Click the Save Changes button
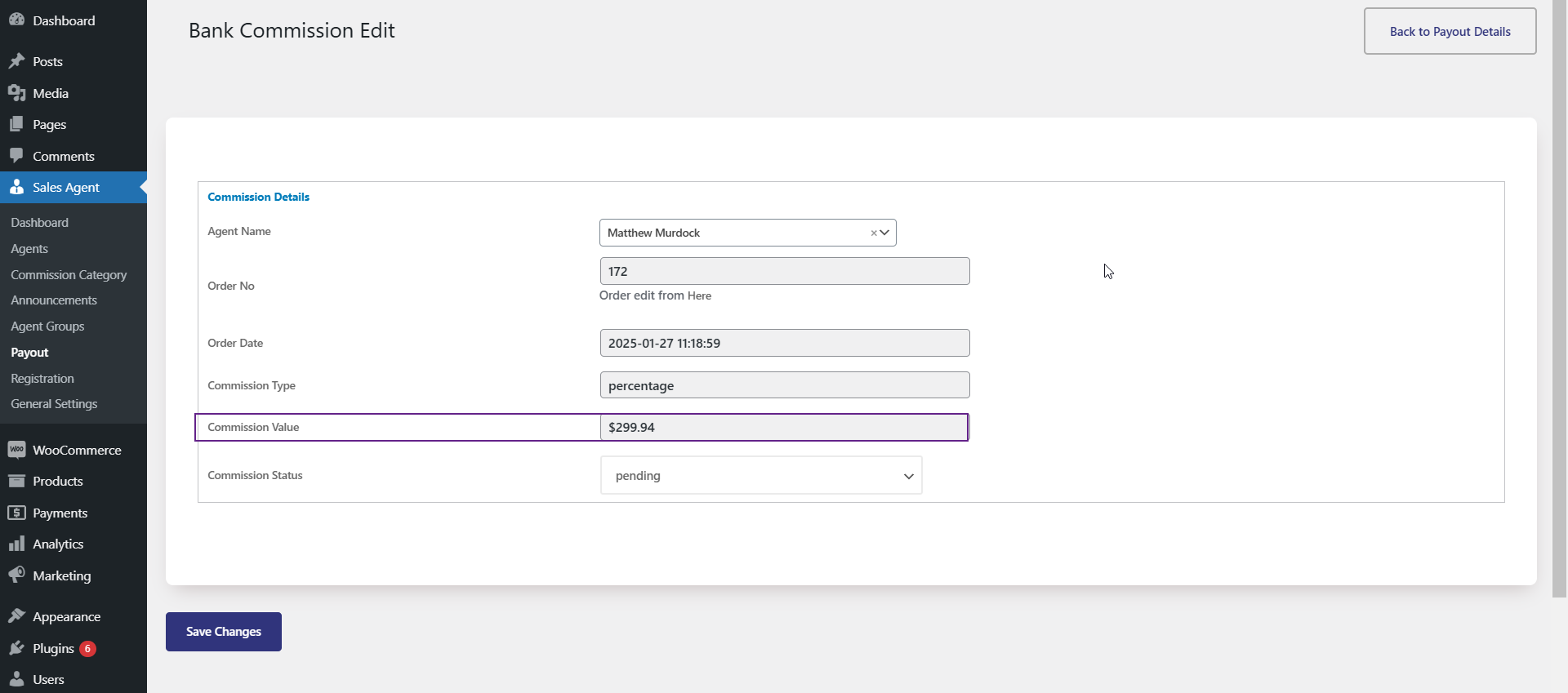The width and height of the screenshot is (1568, 693). (x=224, y=631)
